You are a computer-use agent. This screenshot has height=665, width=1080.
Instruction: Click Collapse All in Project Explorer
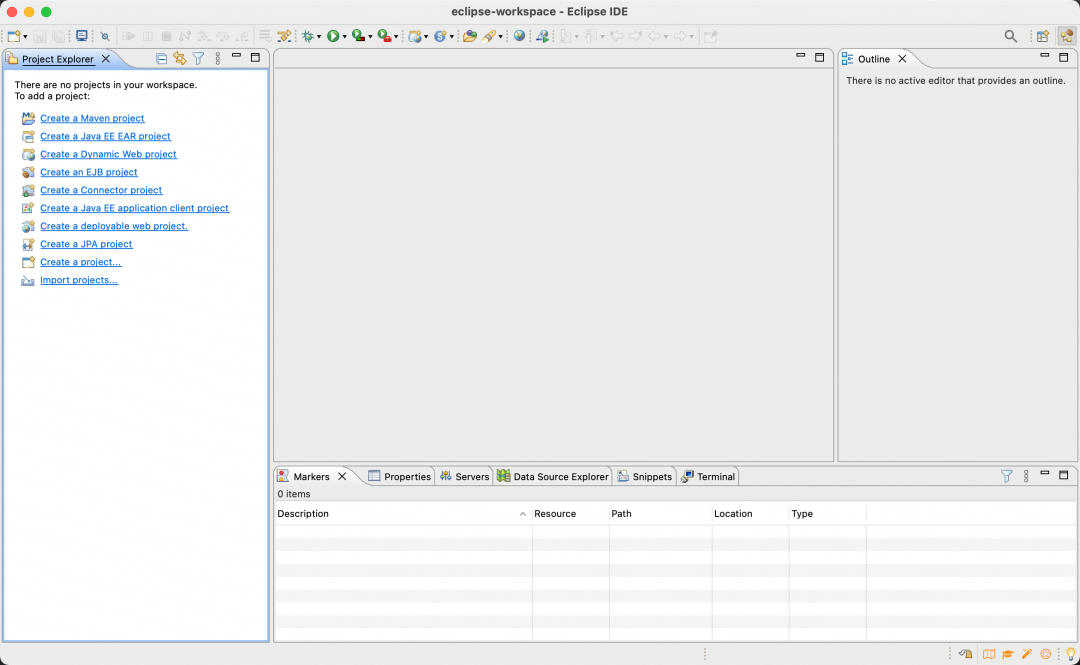(x=161, y=59)
